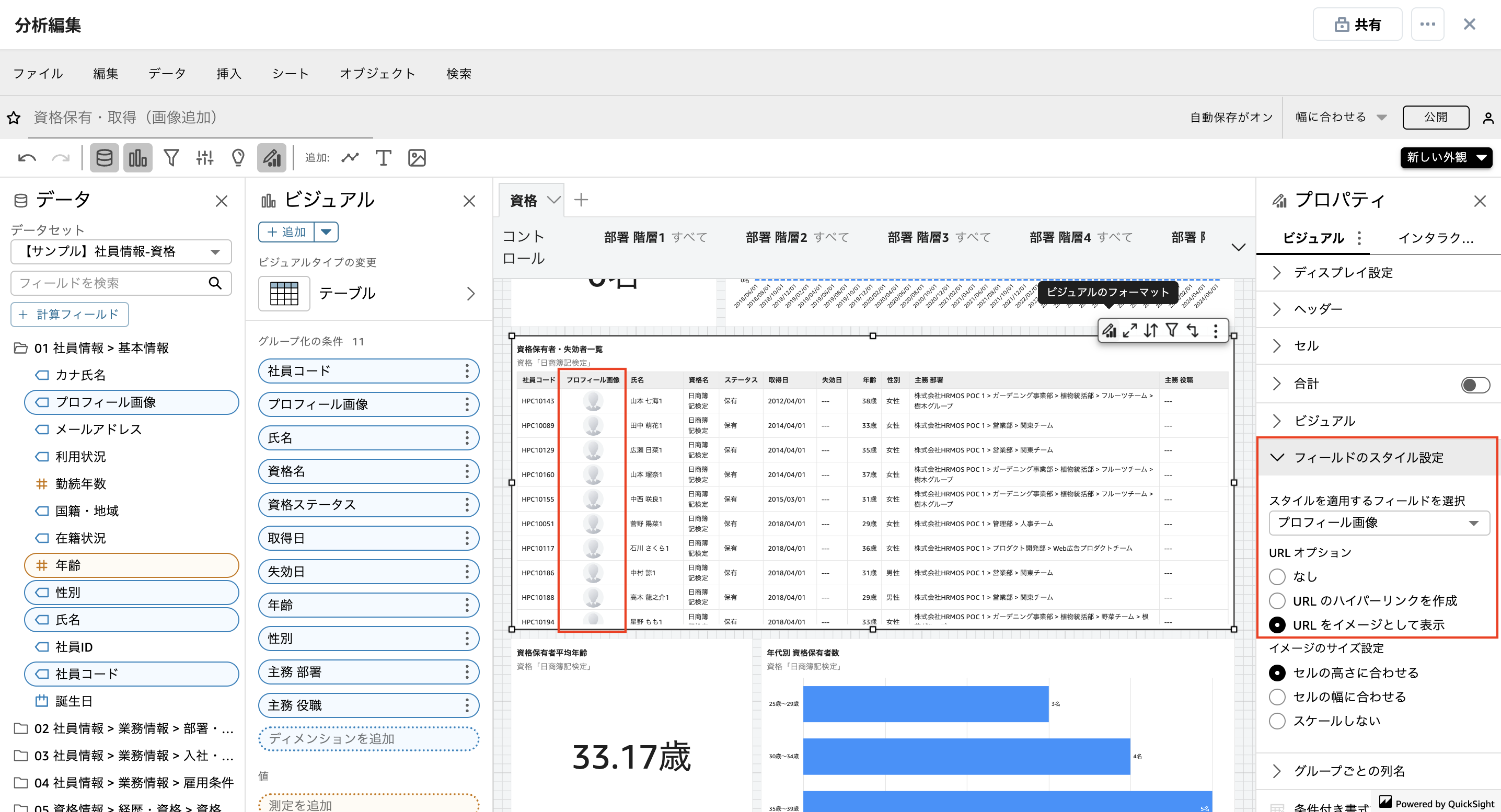1501x812 pixels.
Task: Expand the ディスプレイ設定 section
Action: 1343,273
